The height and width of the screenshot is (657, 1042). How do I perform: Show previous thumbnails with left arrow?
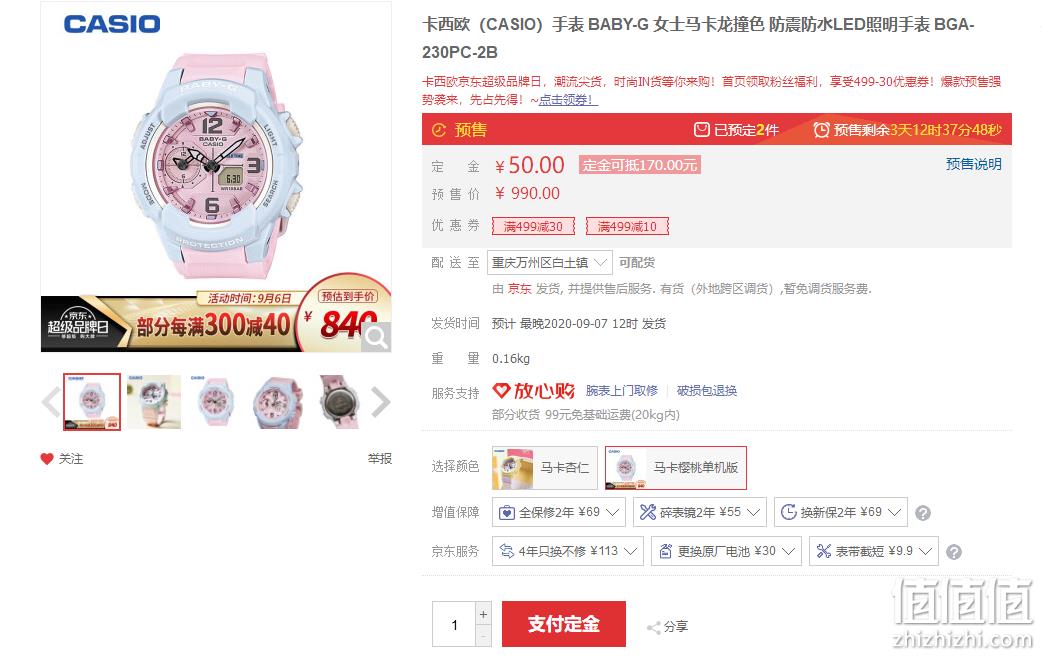[51, 402]
